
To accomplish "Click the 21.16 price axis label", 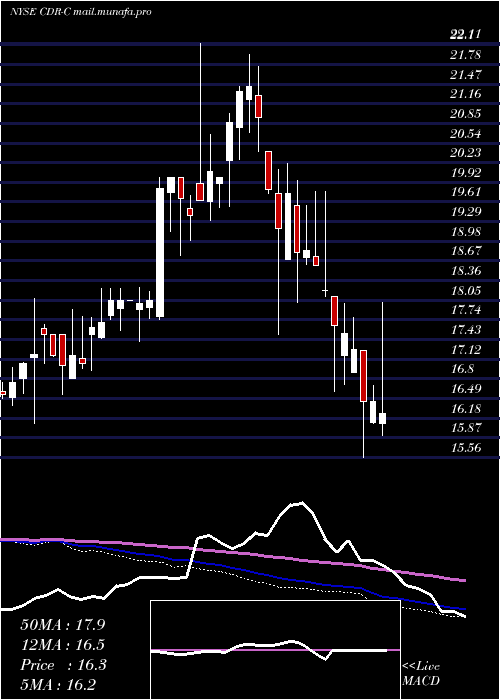I will pos(466,94).
